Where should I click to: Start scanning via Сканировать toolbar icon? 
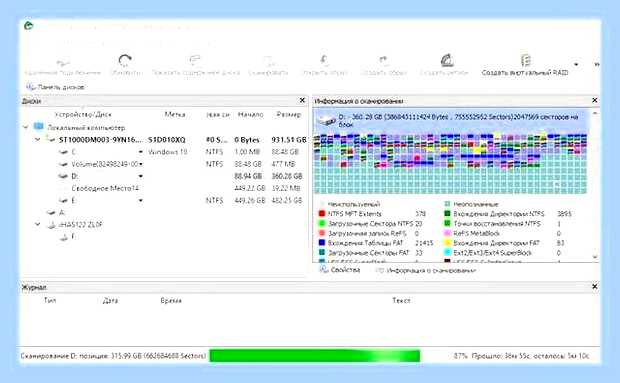(x=268, y=61)
